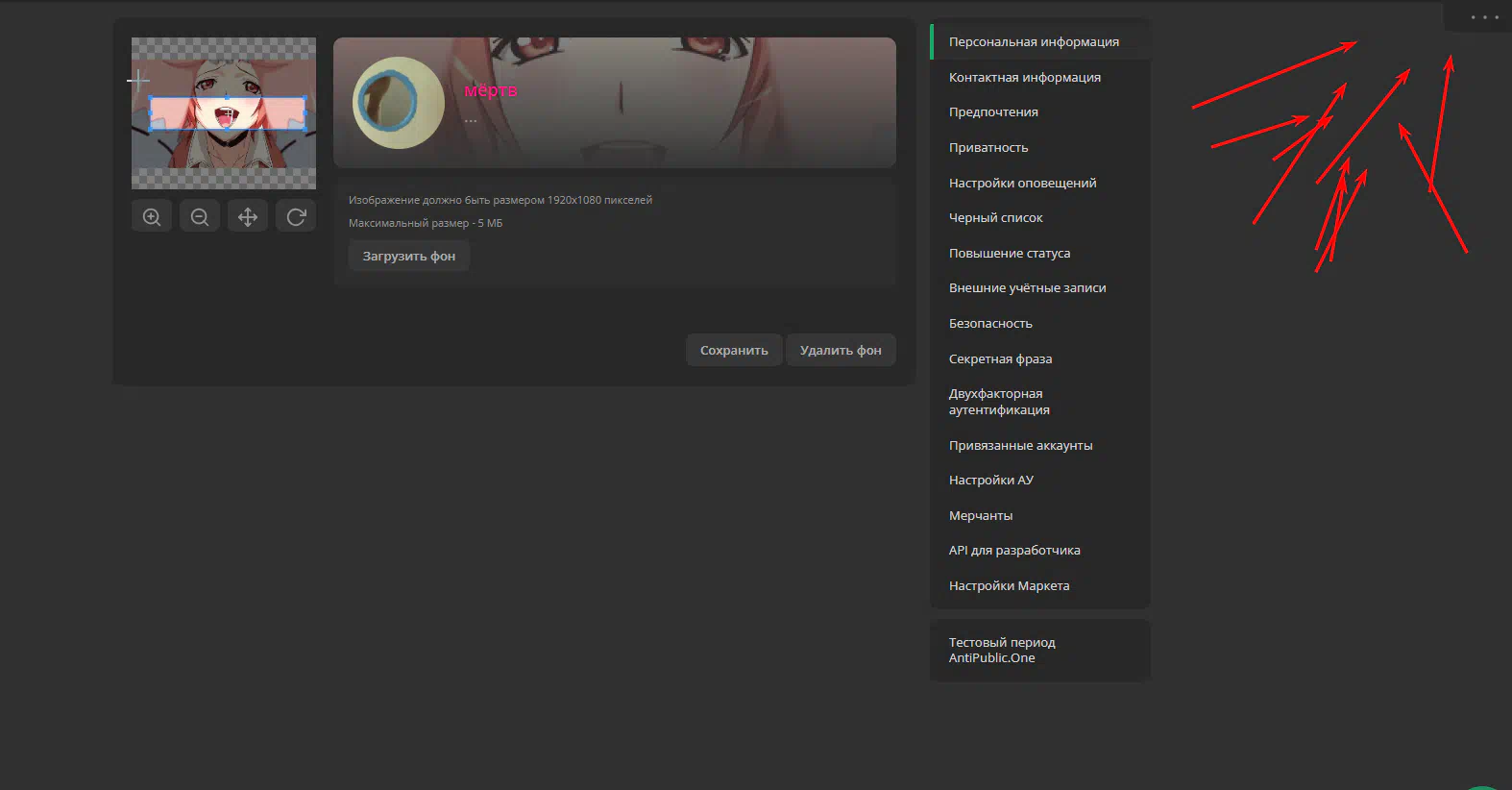Select the move crop tool icon
The image size is (1512, 790).
click(x=248, y=217)
